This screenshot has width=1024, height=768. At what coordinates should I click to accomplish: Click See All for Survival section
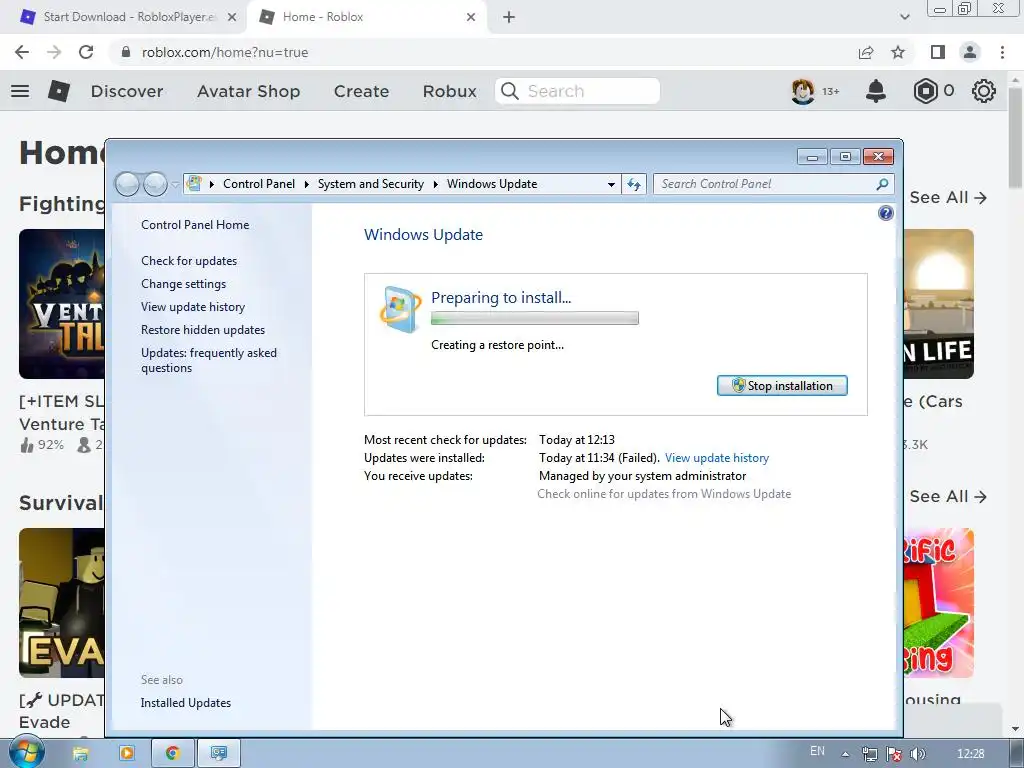point(948,496)
